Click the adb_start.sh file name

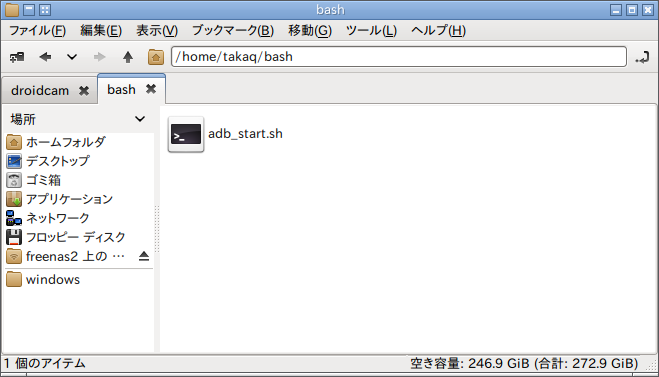(245, 134)
